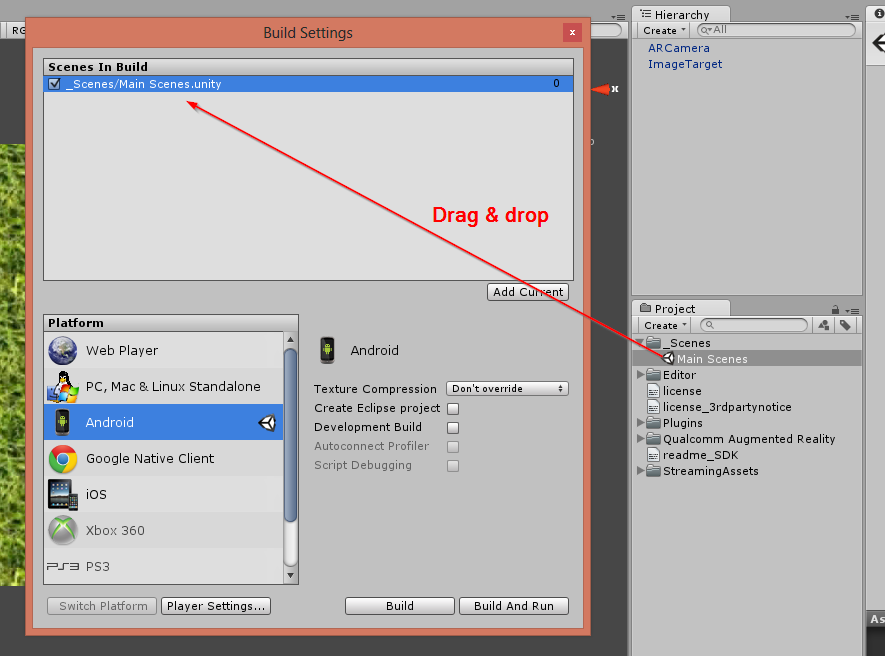Image resolution: width=885 pixels, height=656 pixels.
Task: Open Player Settings
Action: pos(217,606)
